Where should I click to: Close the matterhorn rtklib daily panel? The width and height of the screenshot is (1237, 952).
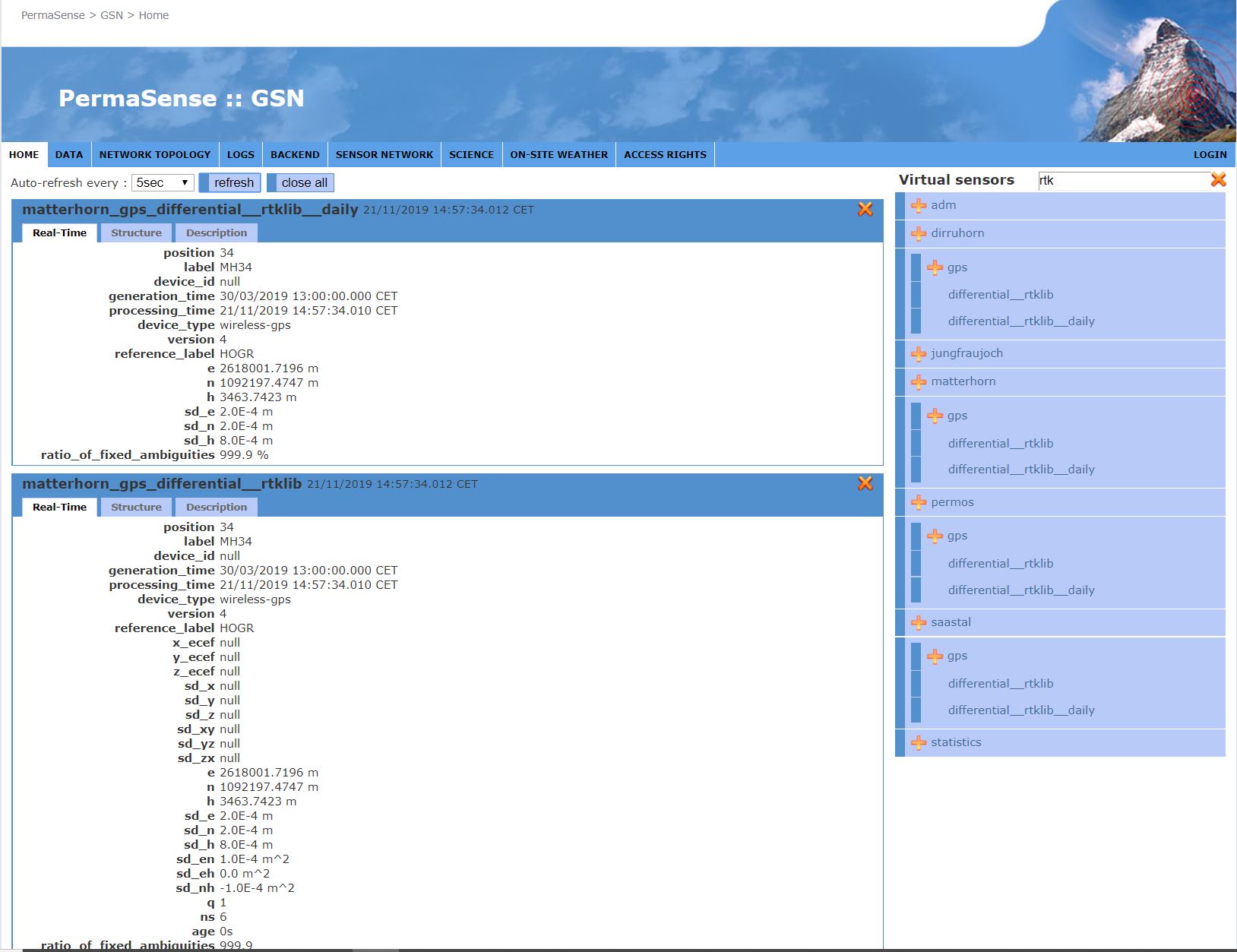(865, 210)
